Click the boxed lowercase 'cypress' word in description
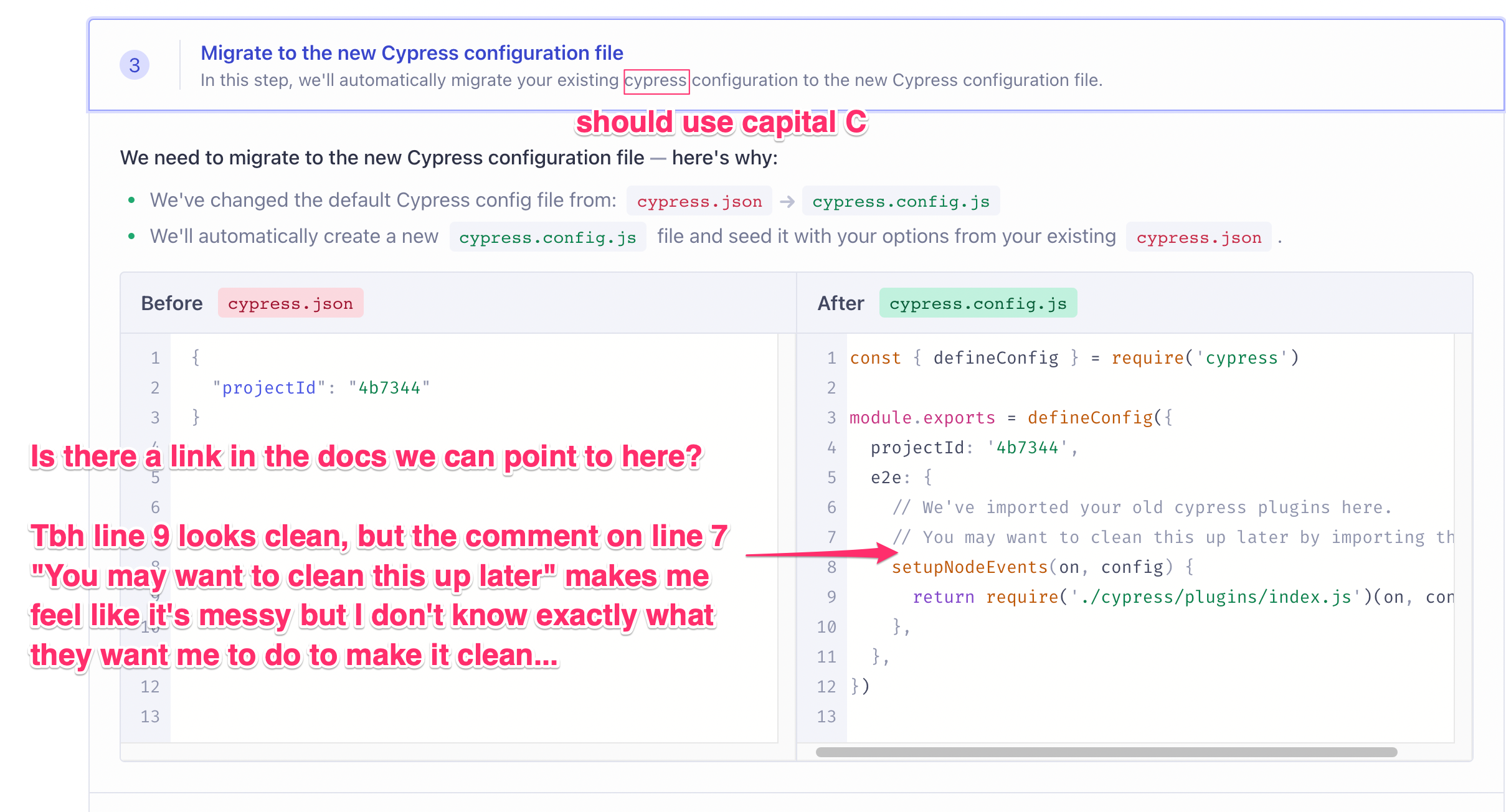Screen dimensions: 1506x812 (x=656, y=81)
